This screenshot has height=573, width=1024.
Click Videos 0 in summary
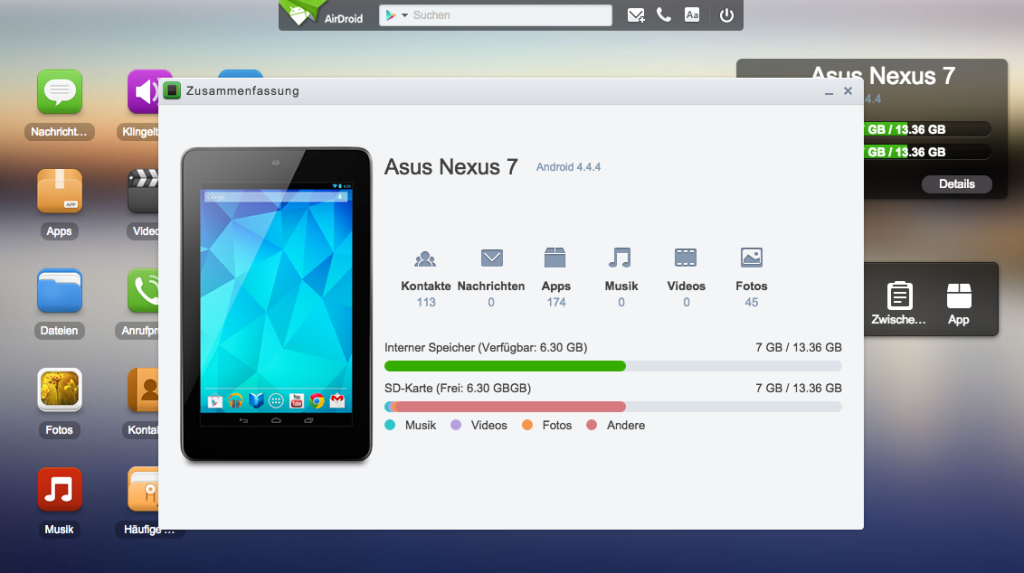[x=686, y=278]
